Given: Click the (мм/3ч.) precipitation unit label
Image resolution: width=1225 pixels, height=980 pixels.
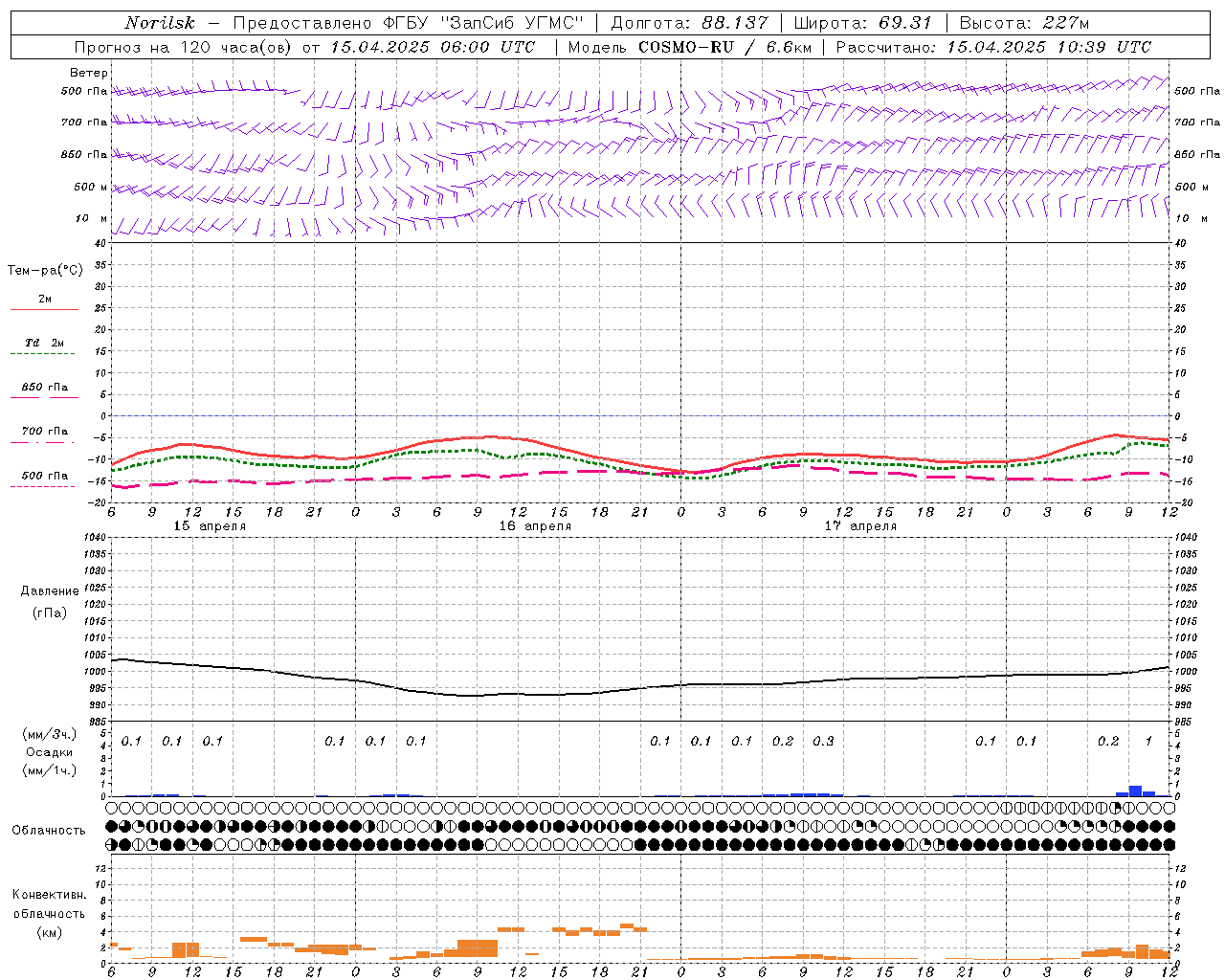Looking at the screenshot, I should coord(49,734).
